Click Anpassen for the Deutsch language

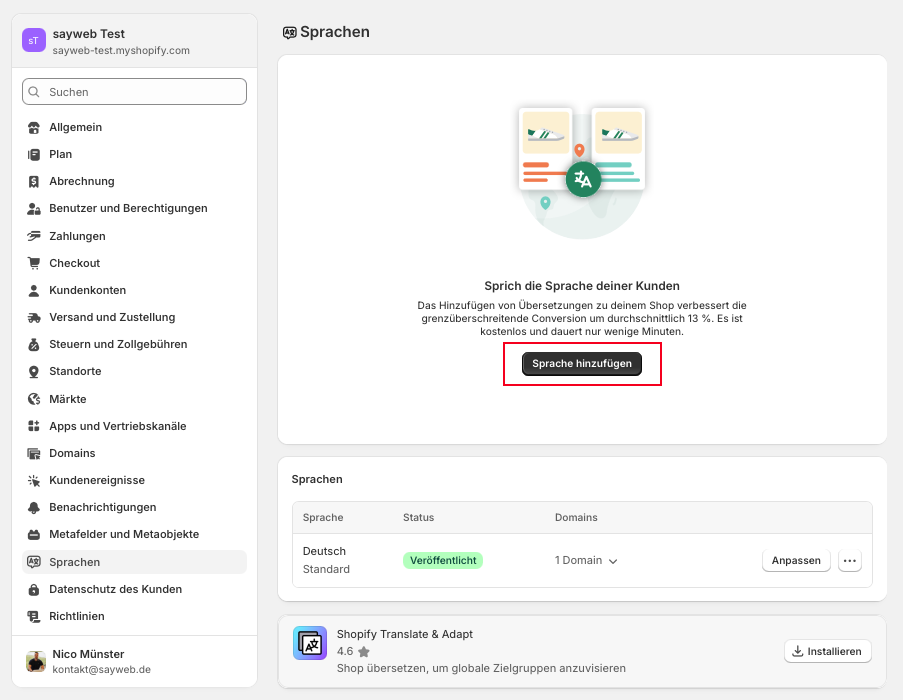click(x=796, y=561)
